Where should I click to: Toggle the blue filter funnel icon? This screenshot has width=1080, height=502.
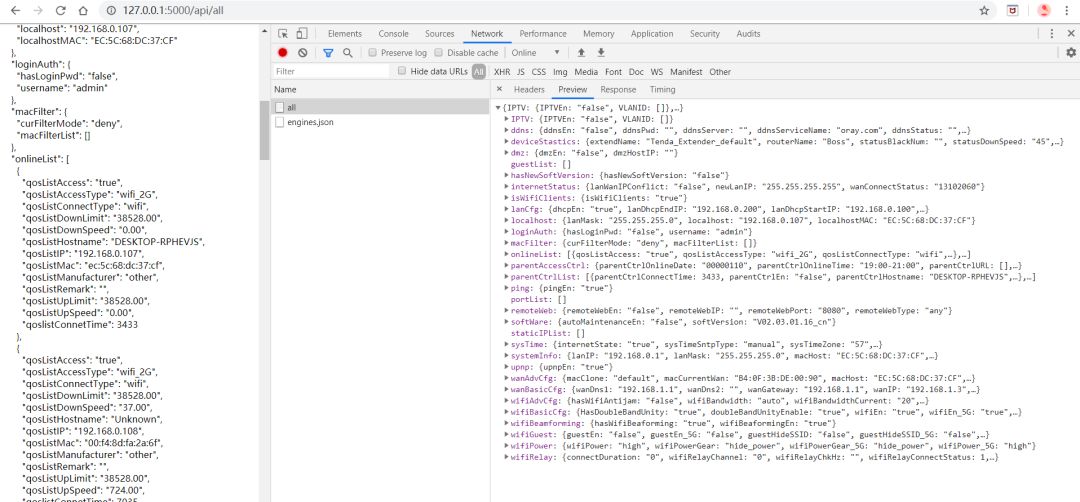click(x=329, y=52)
